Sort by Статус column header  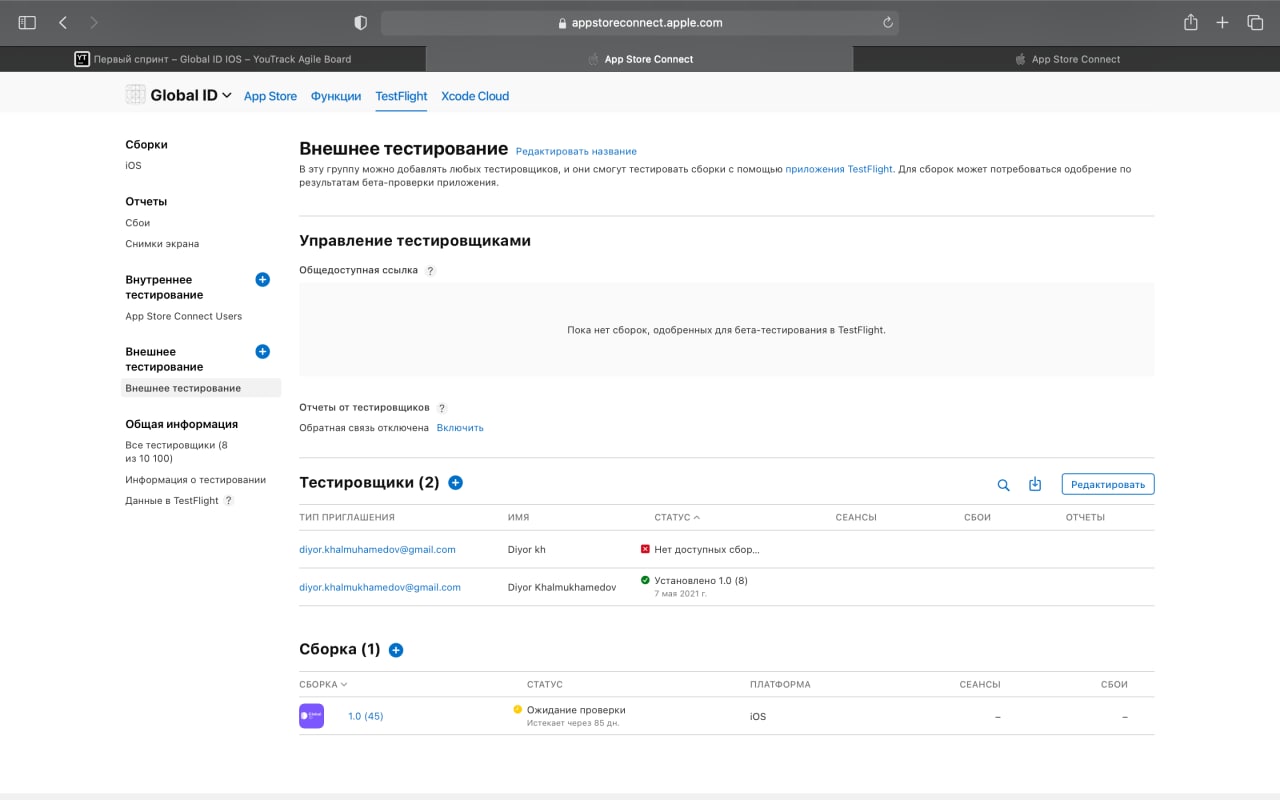point(677,518)
